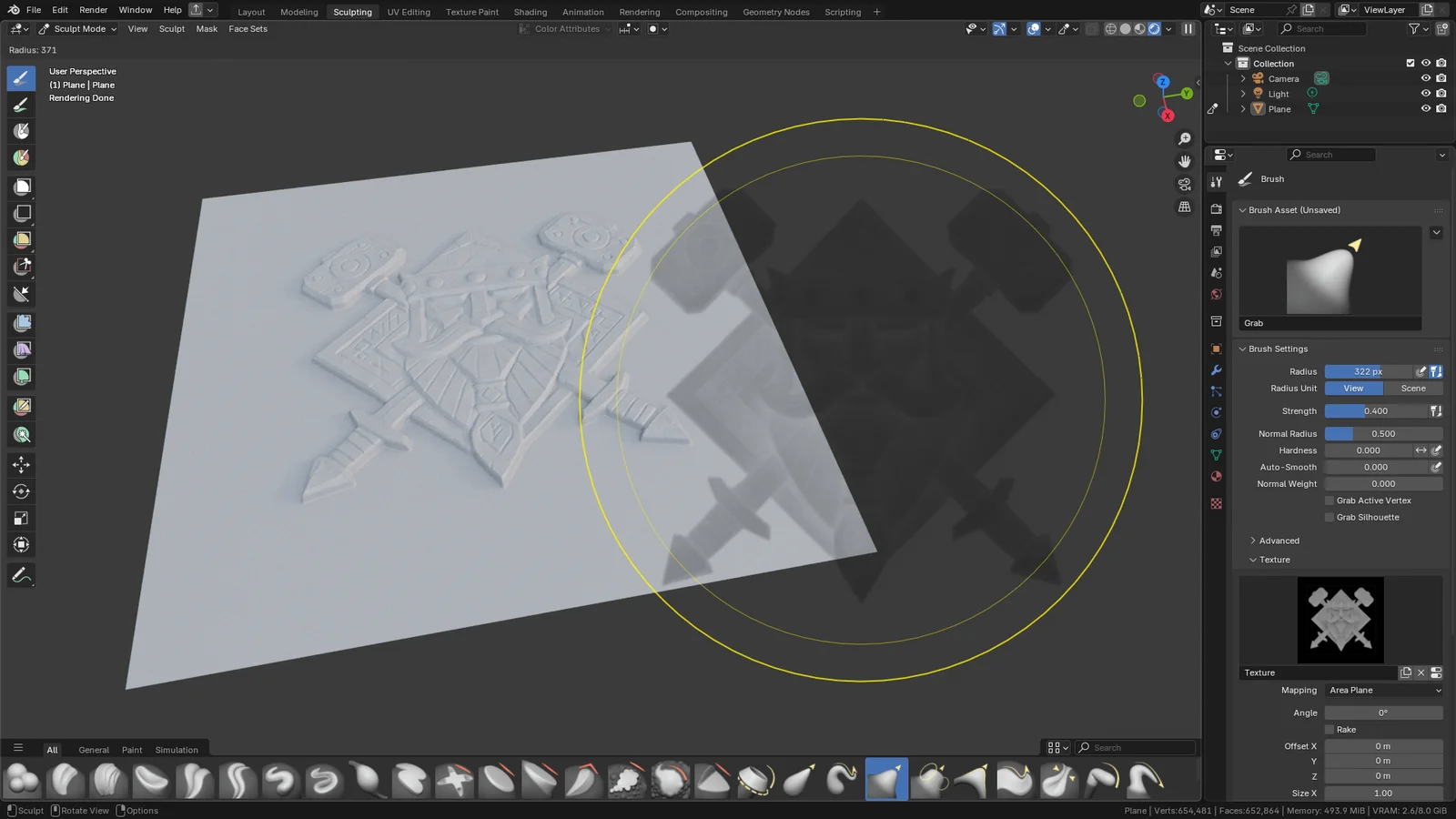Switch to the Texture Paint workspace tab
The width and height of the screenshot is (1456, 819).
click(x=471, y=12)
